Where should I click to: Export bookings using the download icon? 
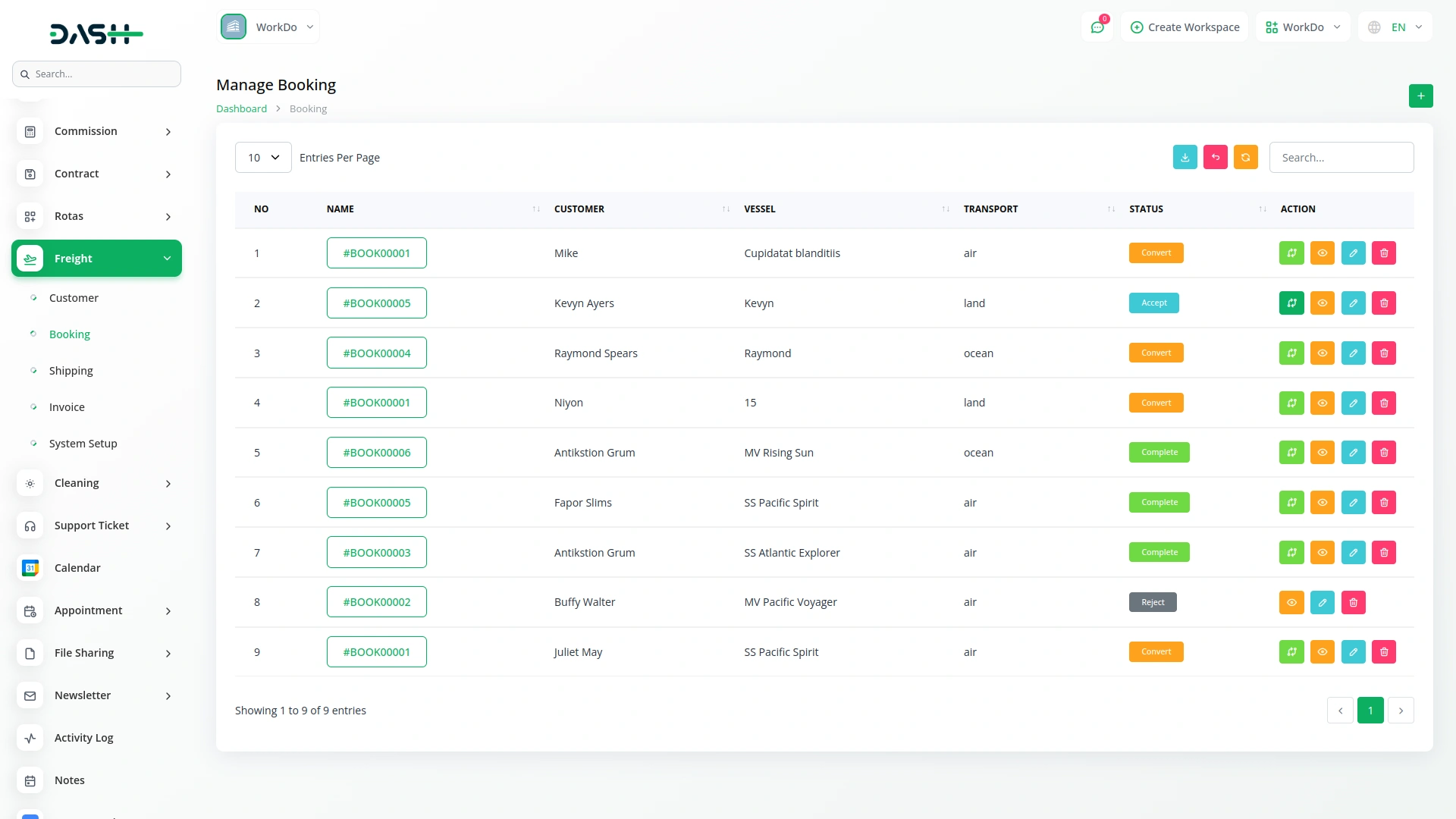(x=1185, y=157)
